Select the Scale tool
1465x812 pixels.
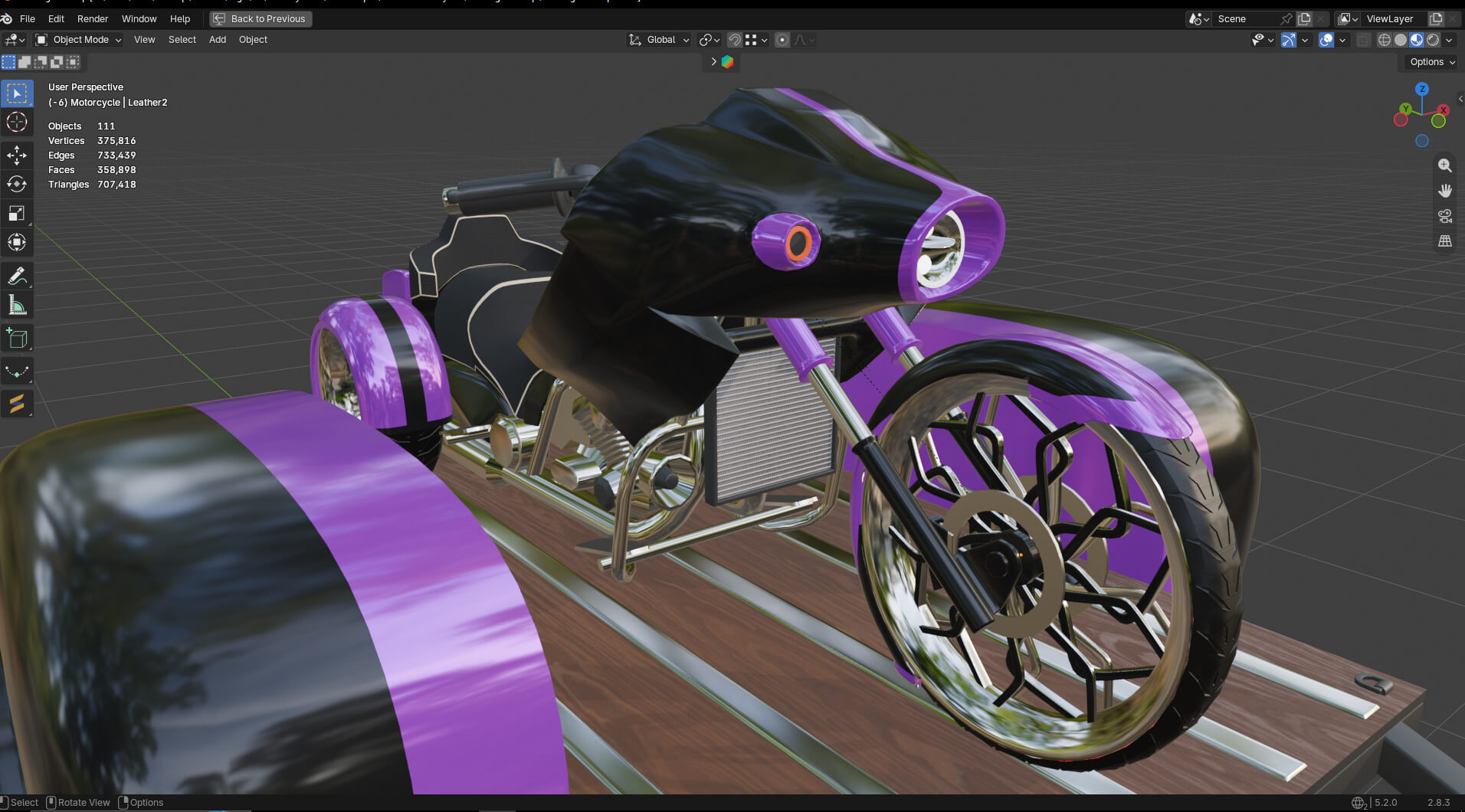17,213
